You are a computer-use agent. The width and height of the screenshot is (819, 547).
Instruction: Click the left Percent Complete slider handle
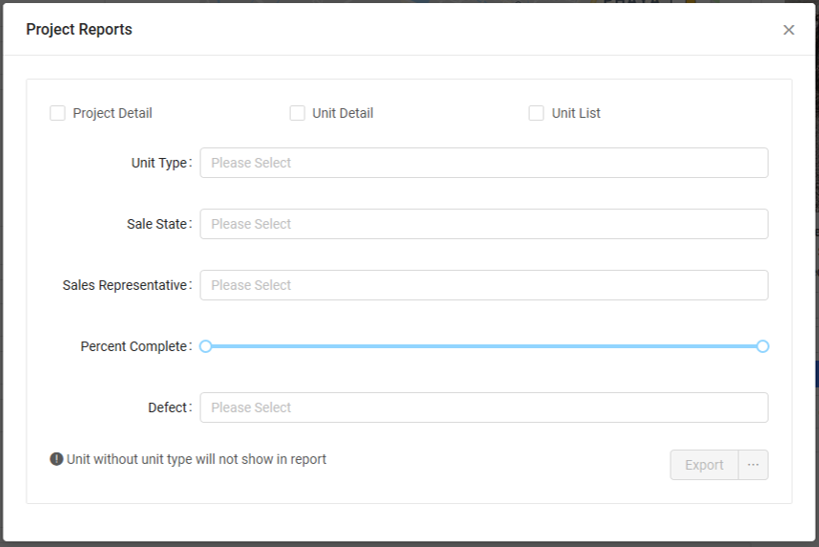pos(206,346)
